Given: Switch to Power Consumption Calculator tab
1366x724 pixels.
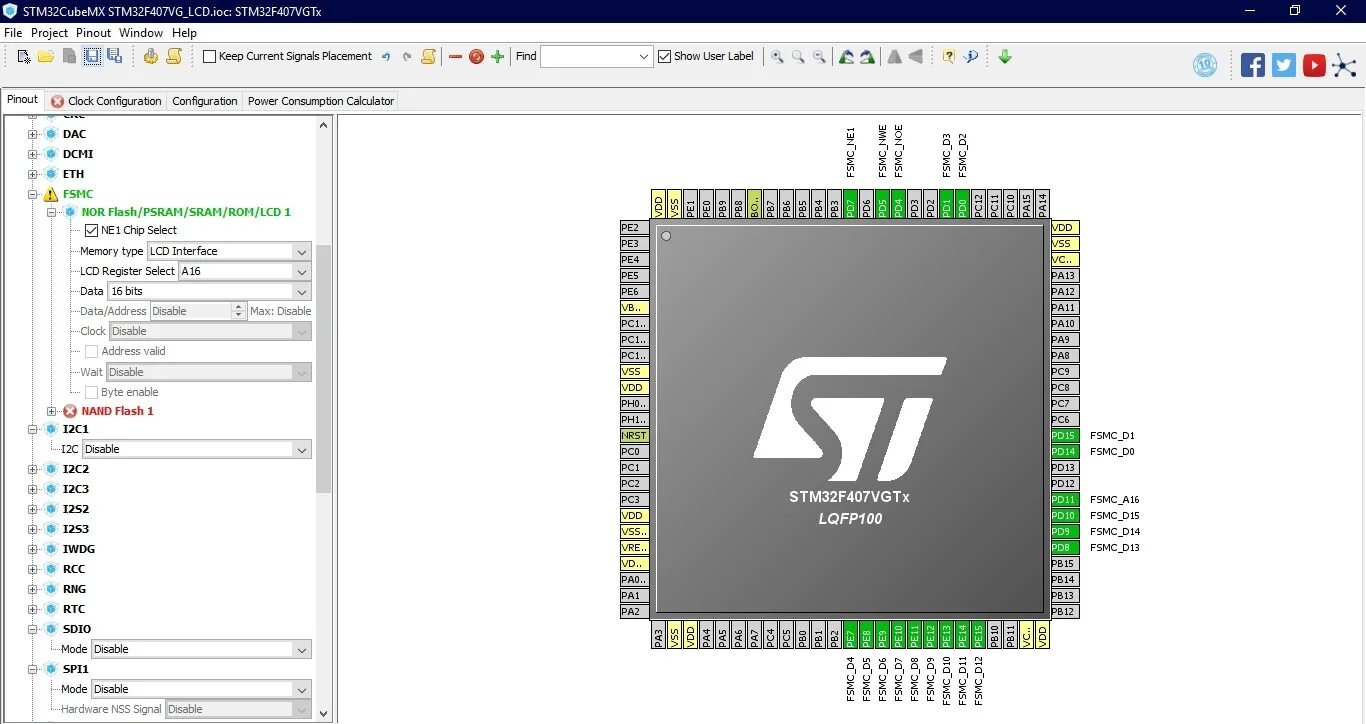Looking at the screenshot, I should pyautogui.click(x=321, y=101).
